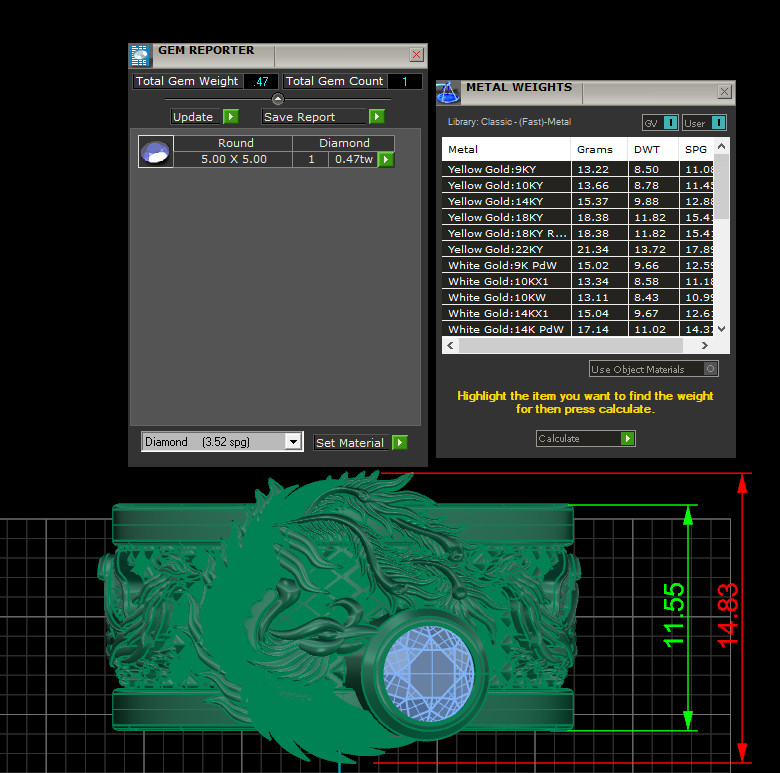Open the Diamond (3.52 spg) material dropdown
Screen dimensions: 780x773
(292, 442)
